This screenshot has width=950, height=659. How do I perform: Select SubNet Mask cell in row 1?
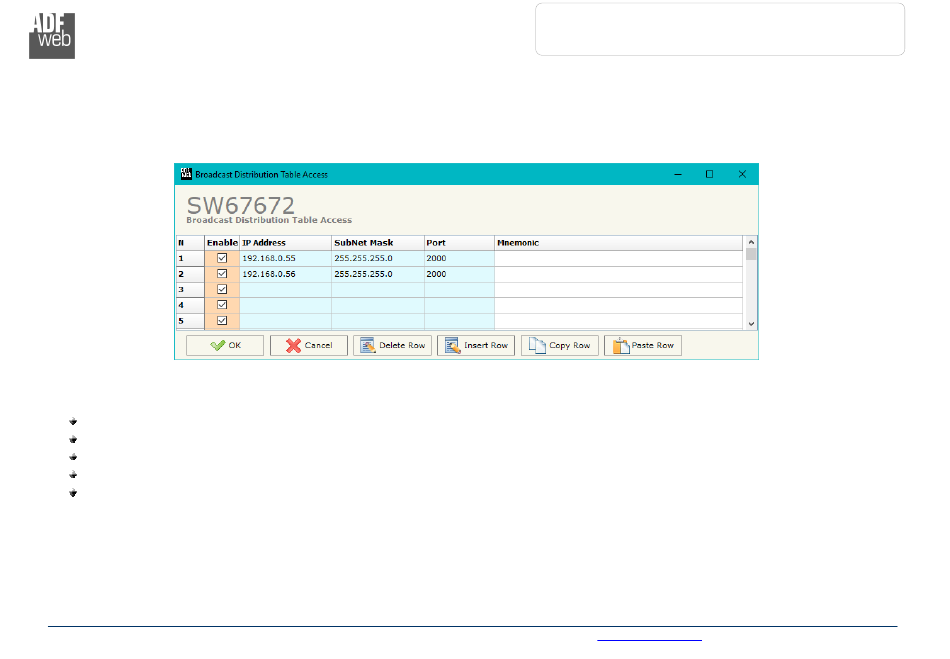[x=378, y=259]
